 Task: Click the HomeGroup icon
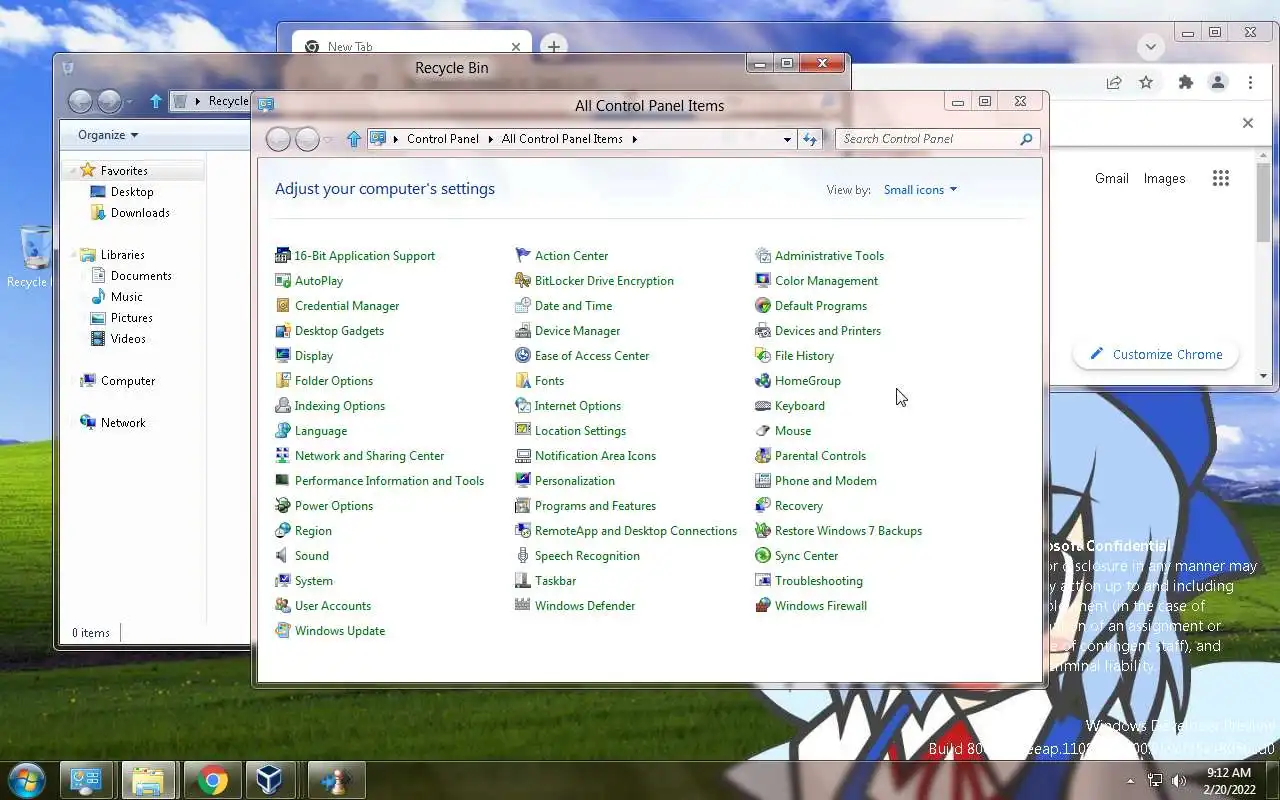763,381
